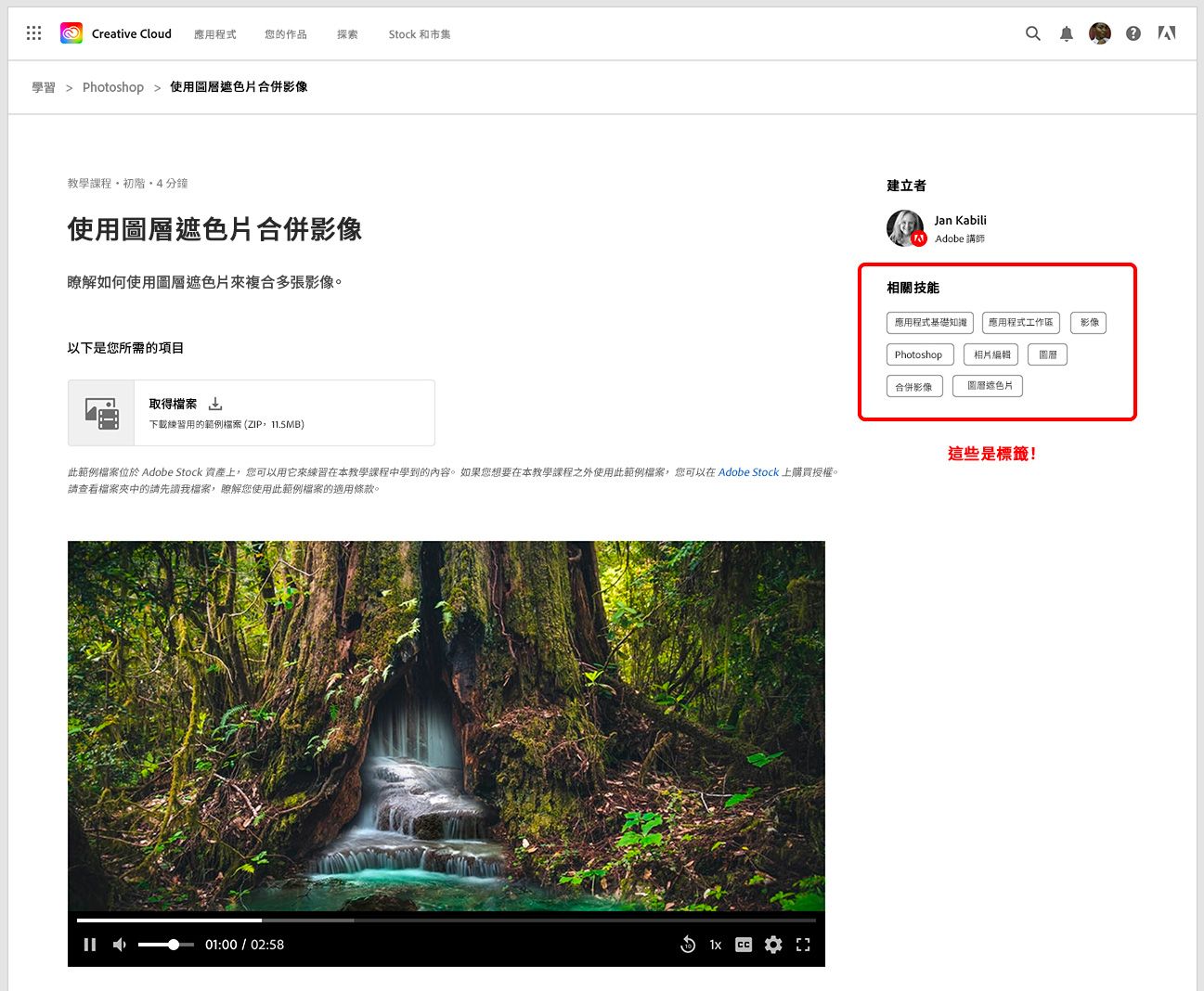Open the 1x playback speed selector
Image resolution: width=1204 pixels, height=991 pixels.
715,945
